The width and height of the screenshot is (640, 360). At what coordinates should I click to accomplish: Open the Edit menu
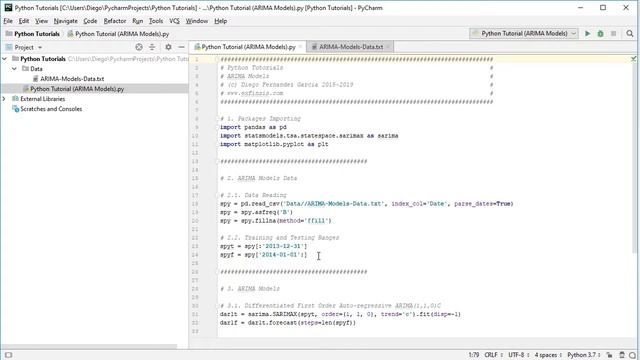point(24,21)
